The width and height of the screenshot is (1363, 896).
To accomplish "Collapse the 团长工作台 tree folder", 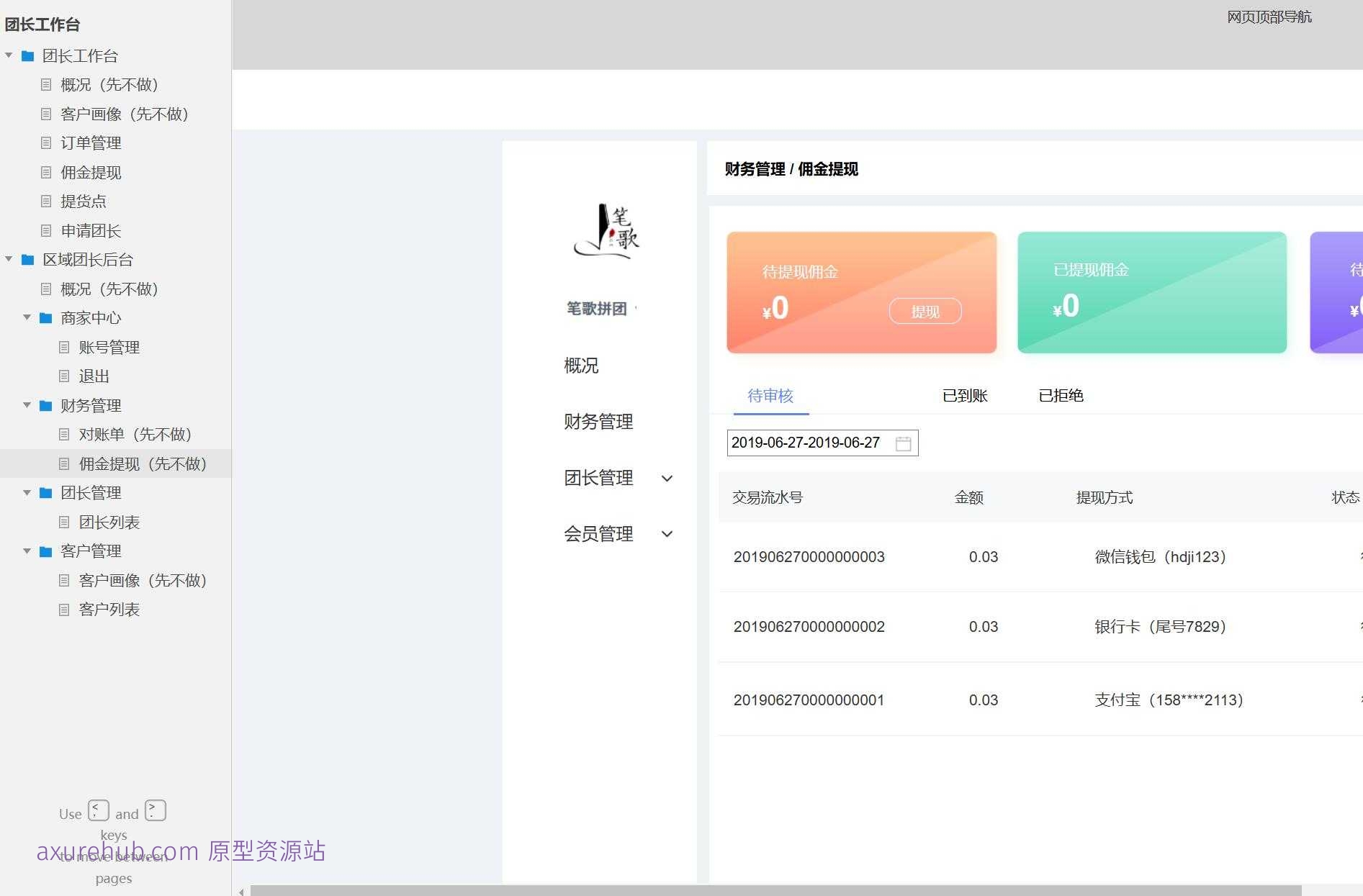I will [9, 55].
